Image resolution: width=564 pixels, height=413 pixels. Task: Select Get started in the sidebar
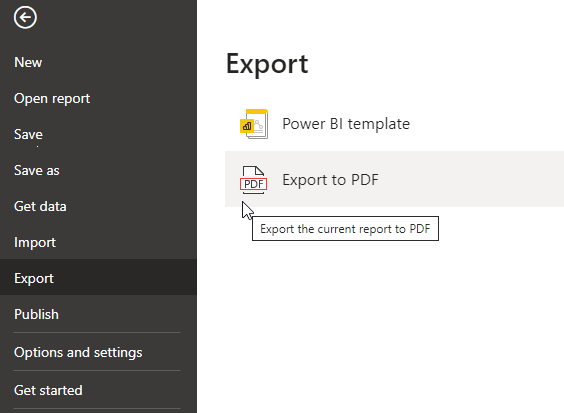tap(48, 390)
